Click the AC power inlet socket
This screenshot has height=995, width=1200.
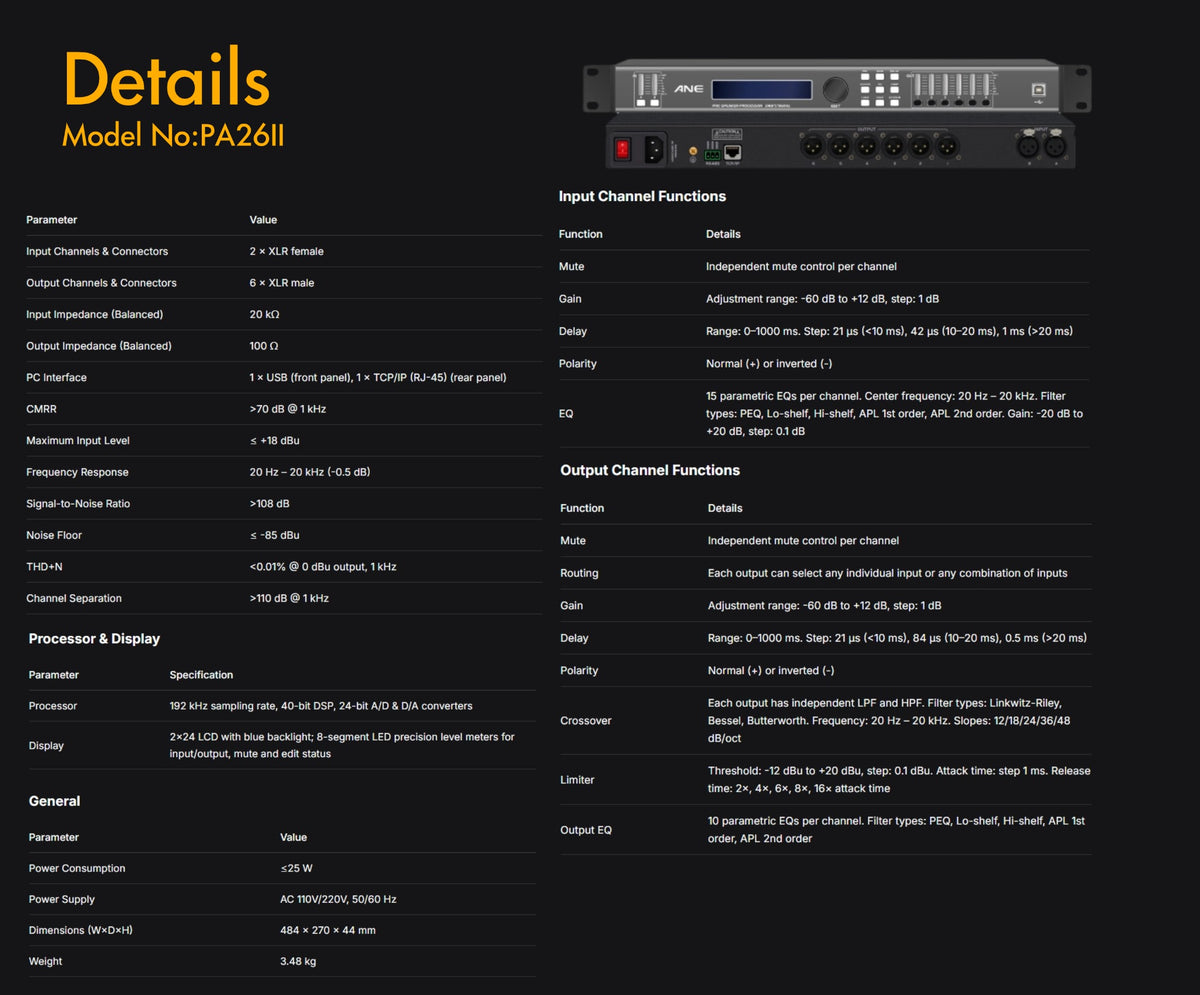(654, 149)
